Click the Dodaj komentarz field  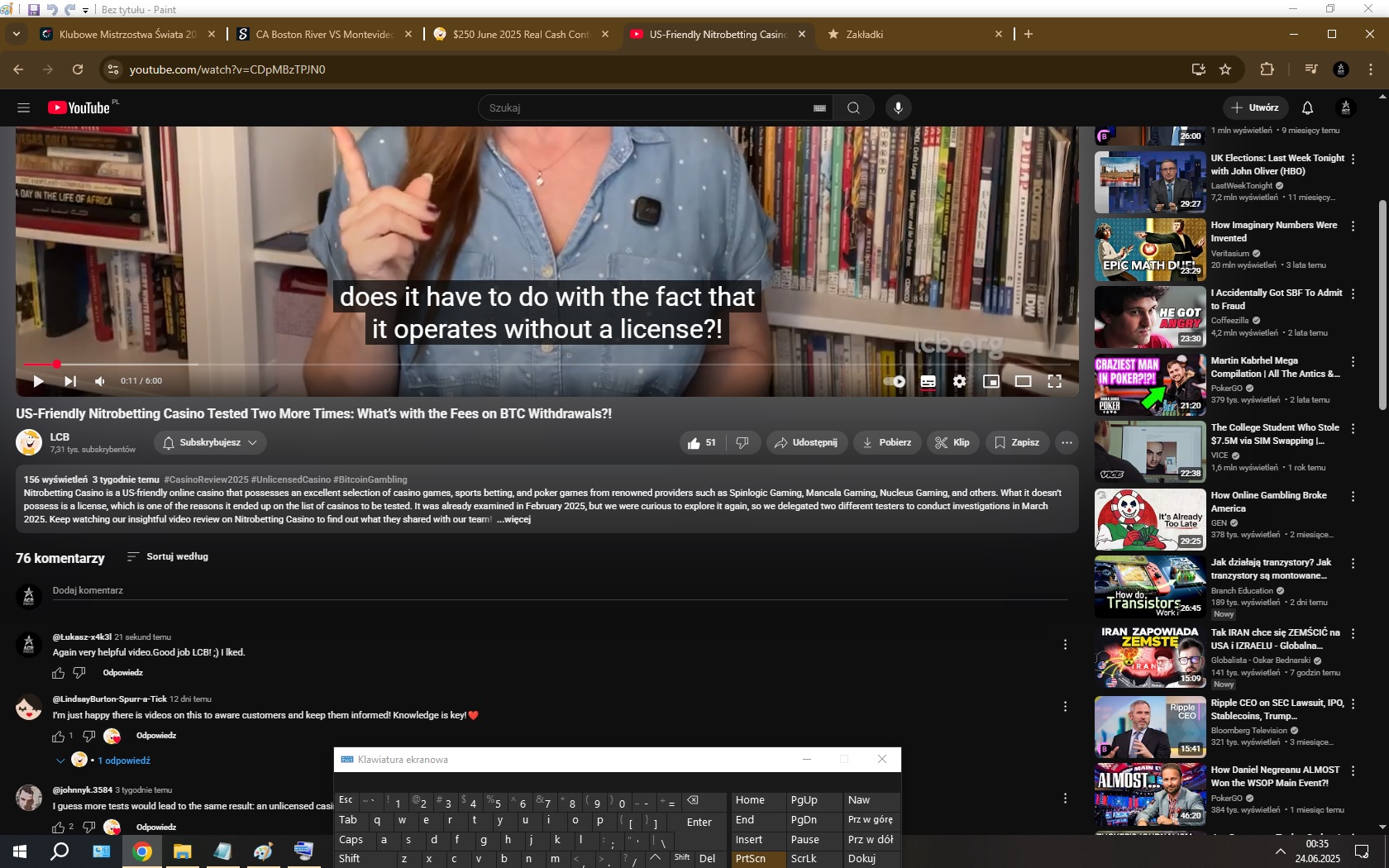[560, 590]
